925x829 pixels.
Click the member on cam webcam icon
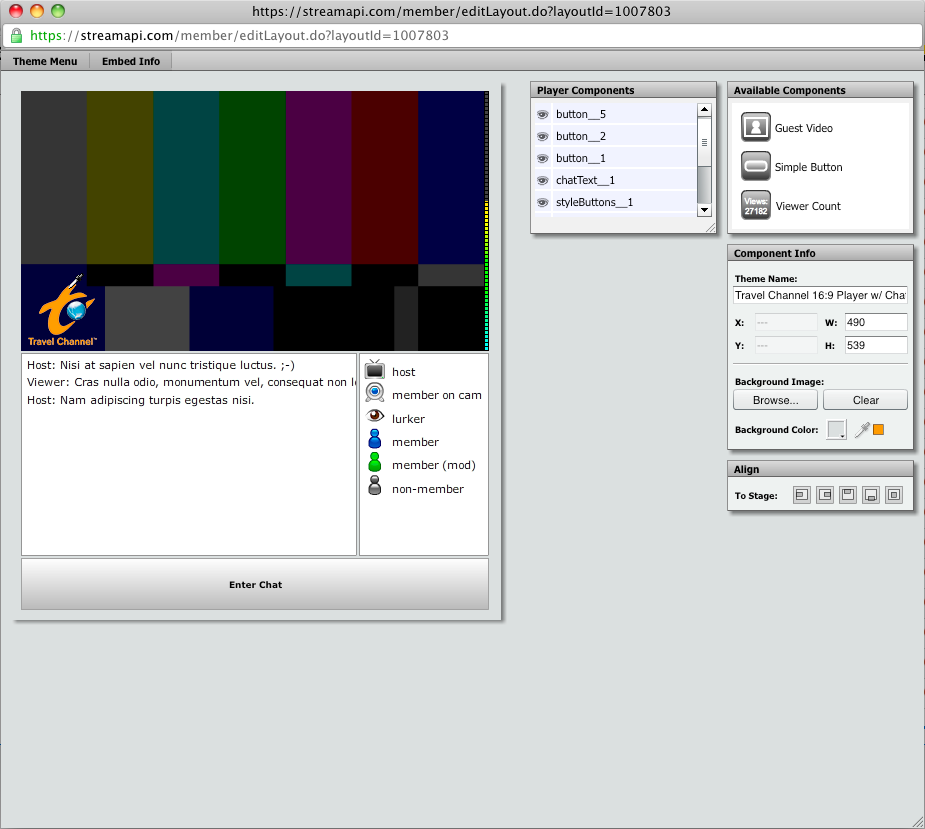click(x=375, y=392)
